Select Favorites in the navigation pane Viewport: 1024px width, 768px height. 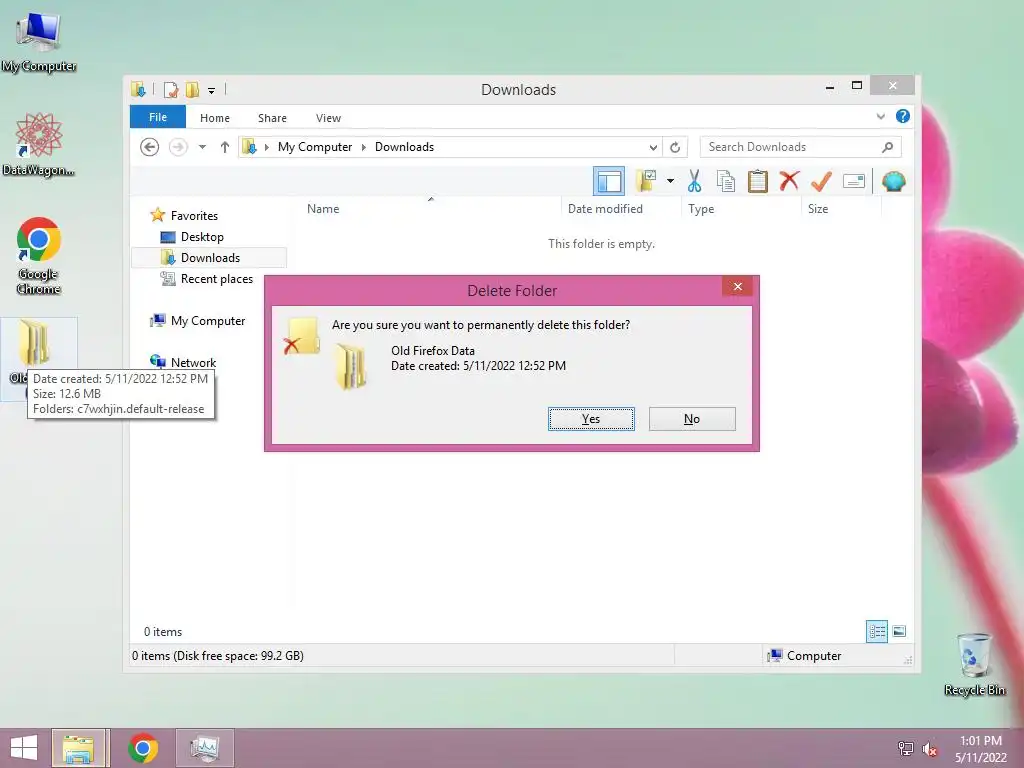click(194, 216)
